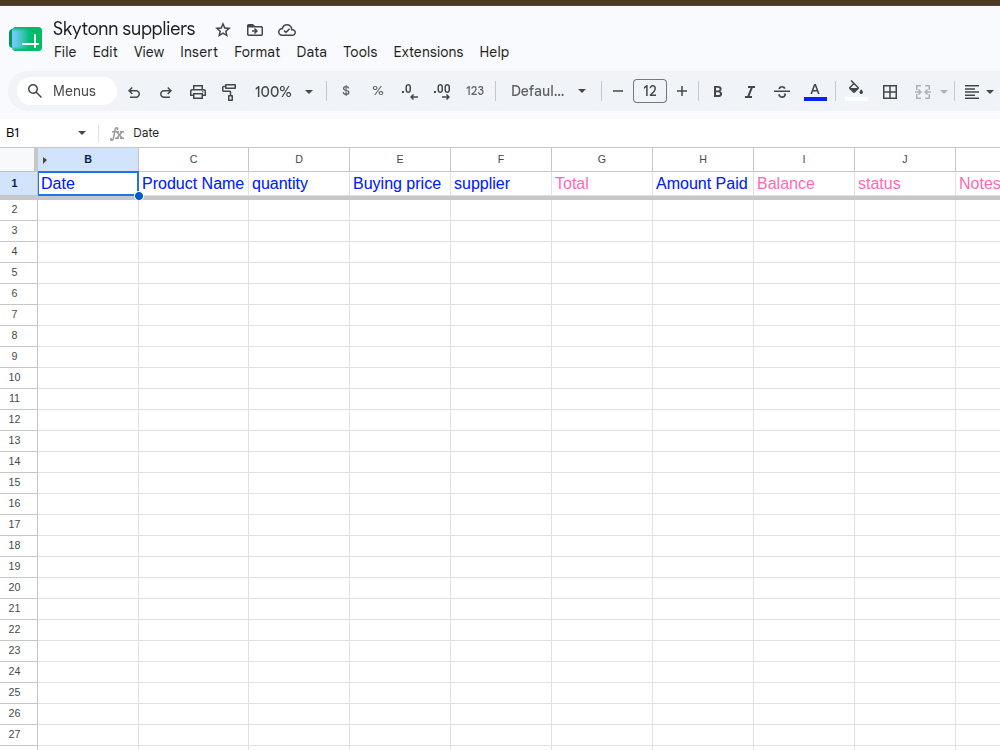The width and height of the screenshot is (1000, 750).
Task: Open the Edit menu
Action: point(105,52)
